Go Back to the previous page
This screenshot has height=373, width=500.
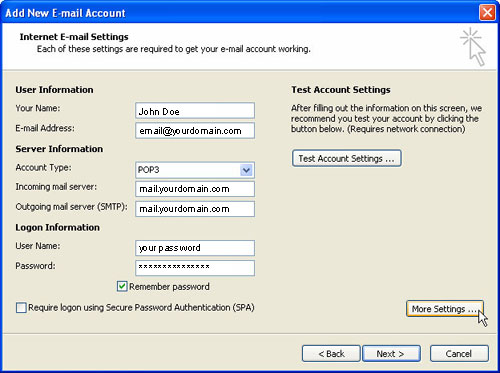coord(331,353)
